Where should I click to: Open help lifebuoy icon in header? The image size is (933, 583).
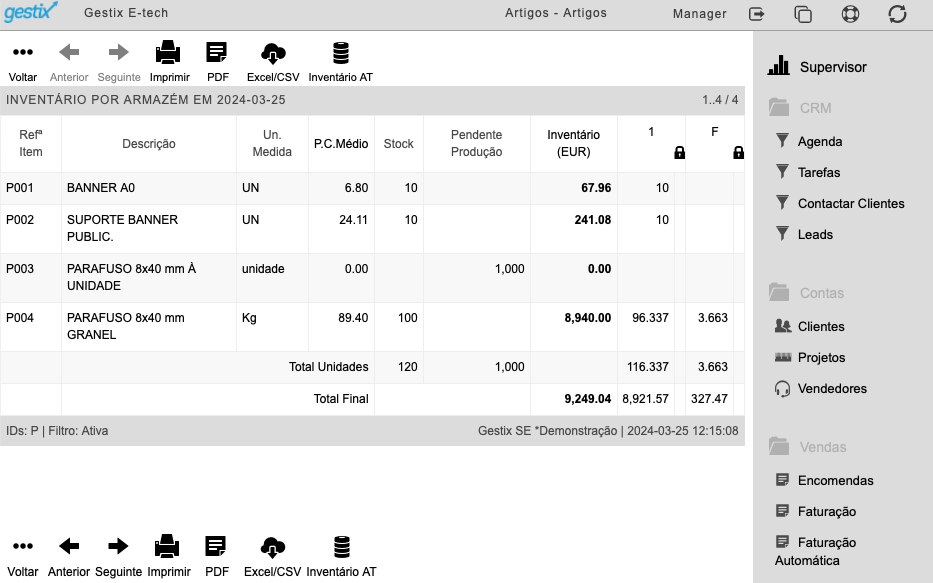click(850, 14)
